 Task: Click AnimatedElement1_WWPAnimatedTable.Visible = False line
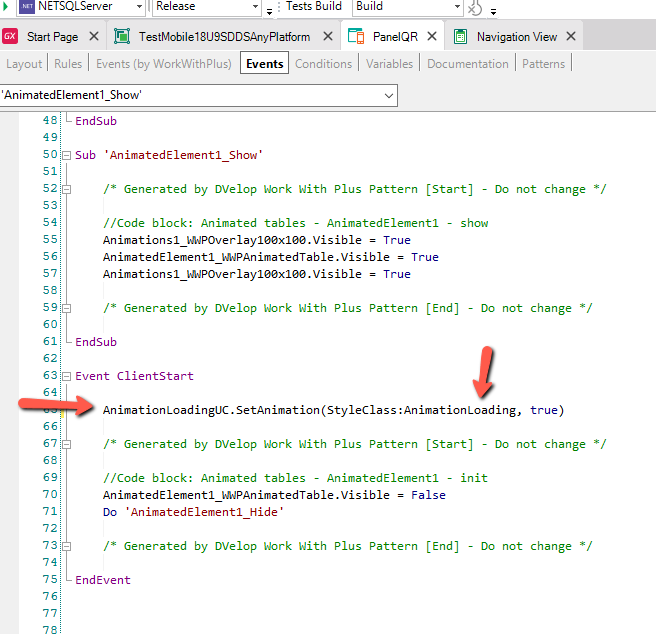(274, 495)
